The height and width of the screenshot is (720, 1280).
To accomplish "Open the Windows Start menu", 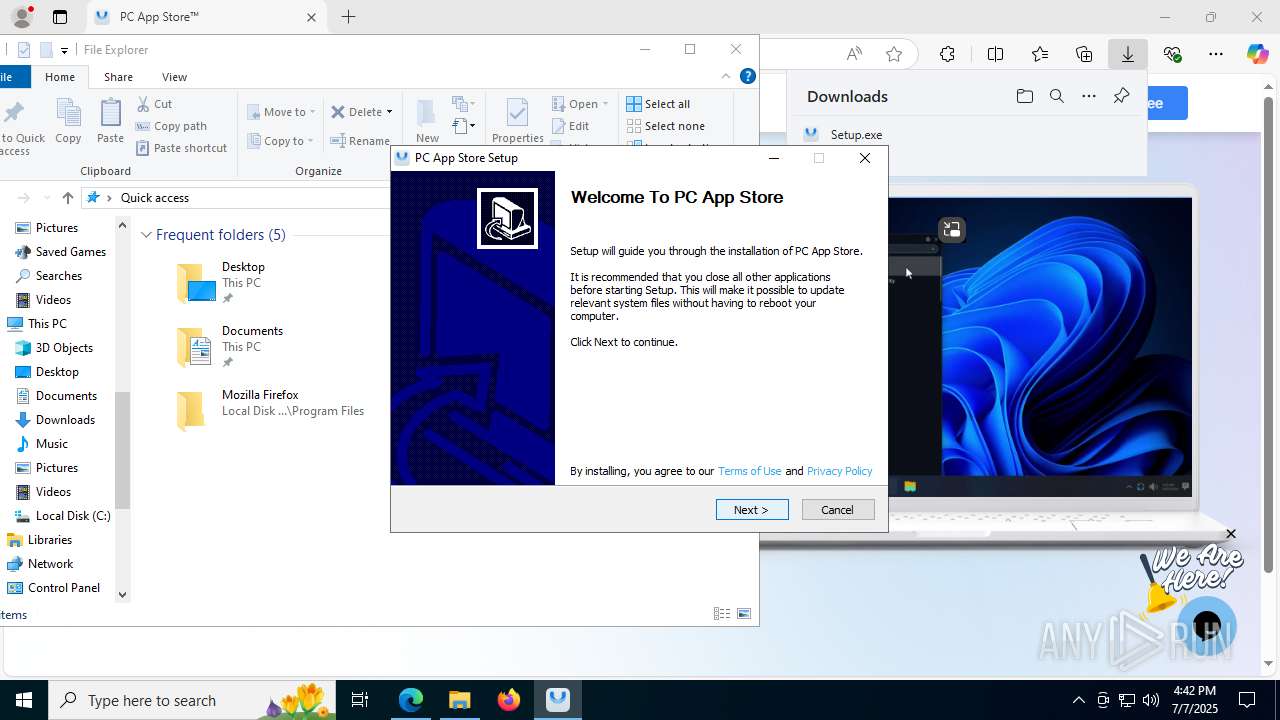I will (x=24, y=700).
